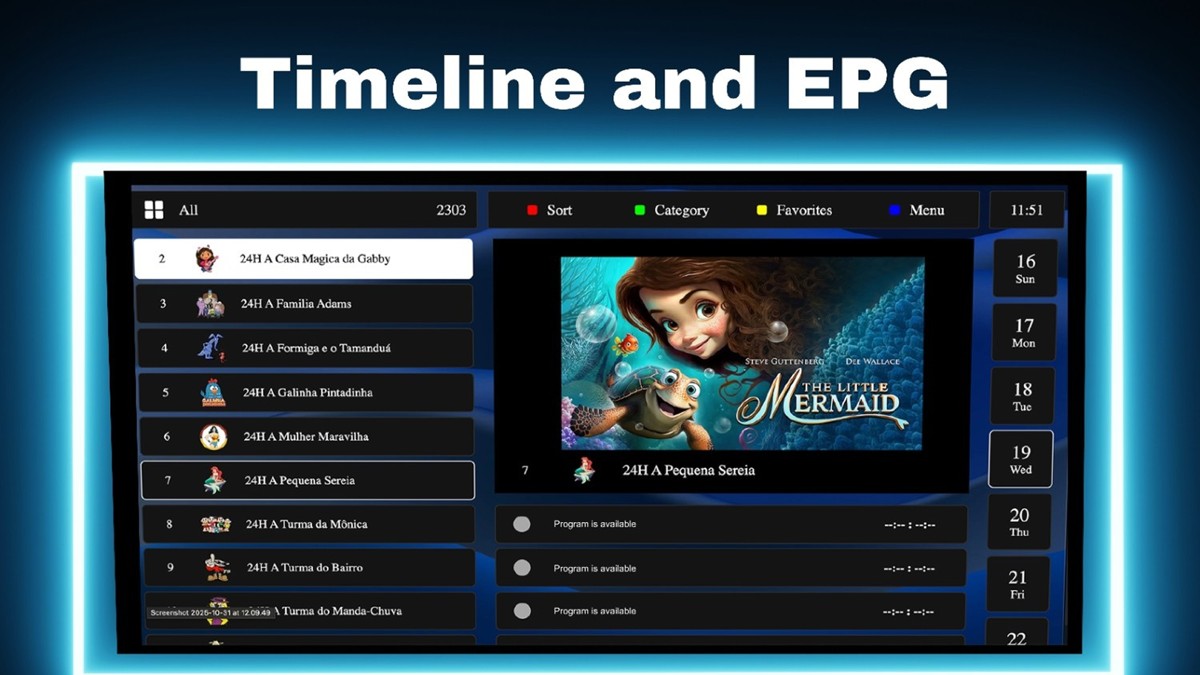The image size is (1200, 675).
Task: Open the All channels grid icon
Action: coord(154,210)
